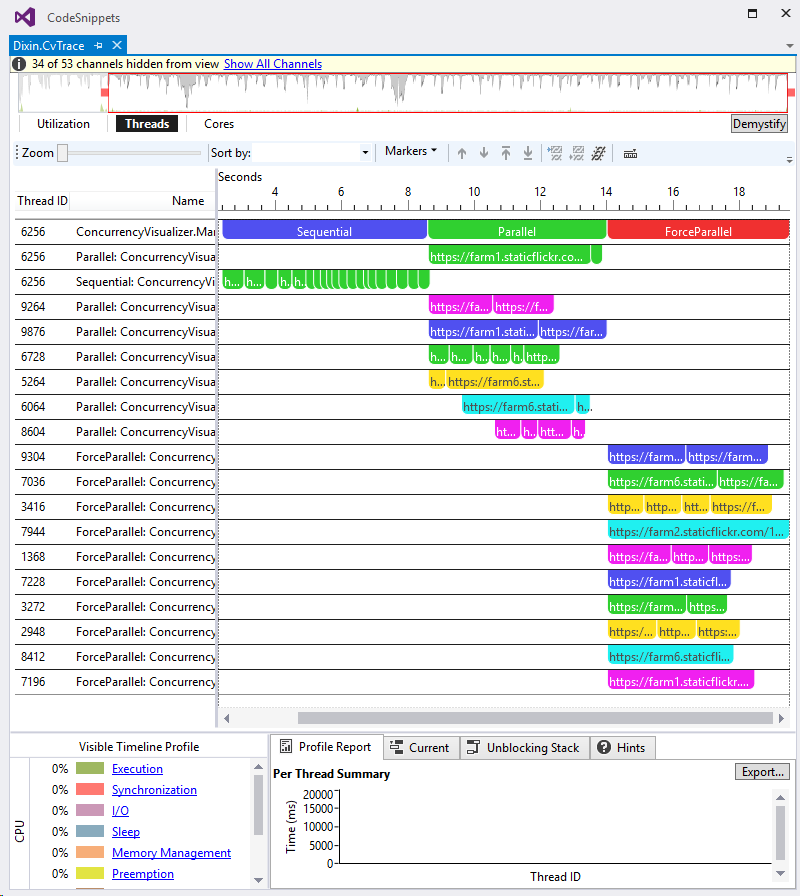Viewport: 800px width, 896px height.
Task: Click the measure ruler toolbar icon
Action: point(630,154)
